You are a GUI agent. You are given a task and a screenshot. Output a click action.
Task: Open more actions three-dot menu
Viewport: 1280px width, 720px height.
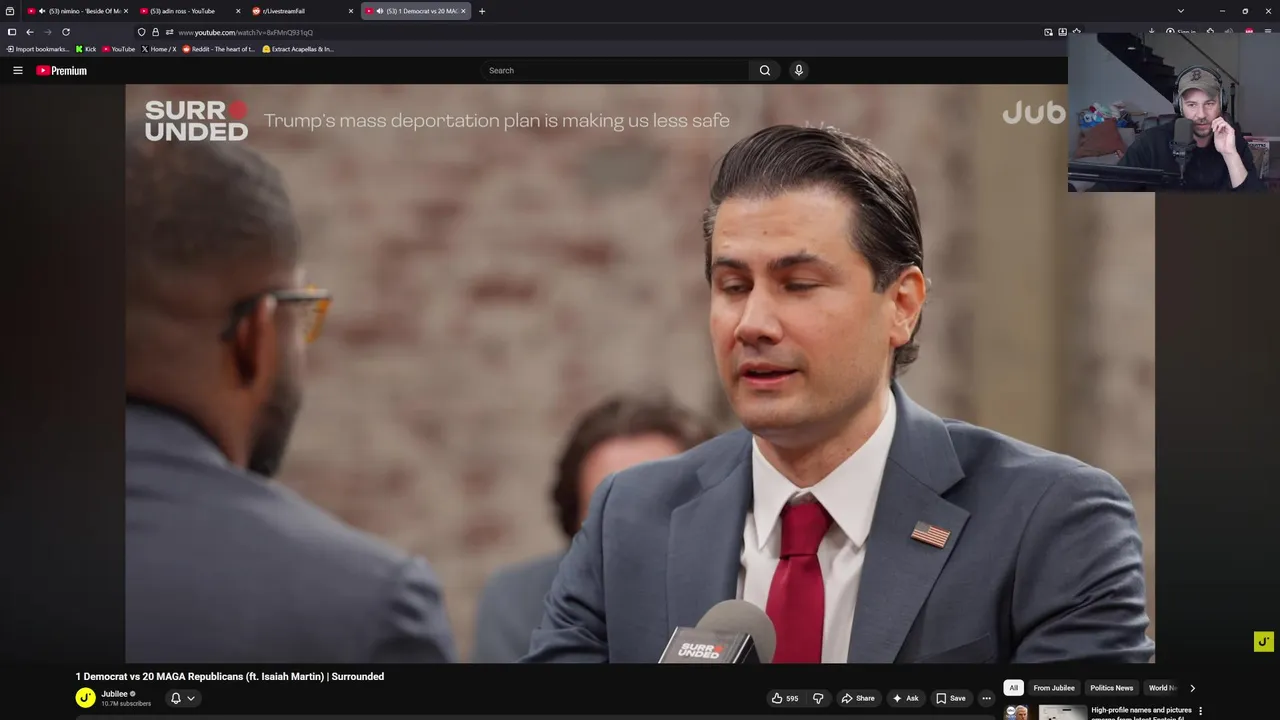pyautogui.click(x=986, y=698)
